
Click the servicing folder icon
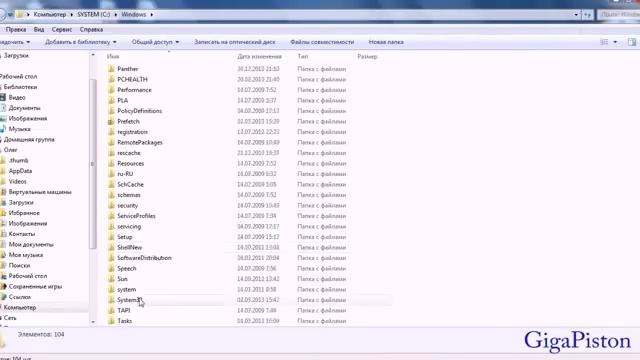111,227
